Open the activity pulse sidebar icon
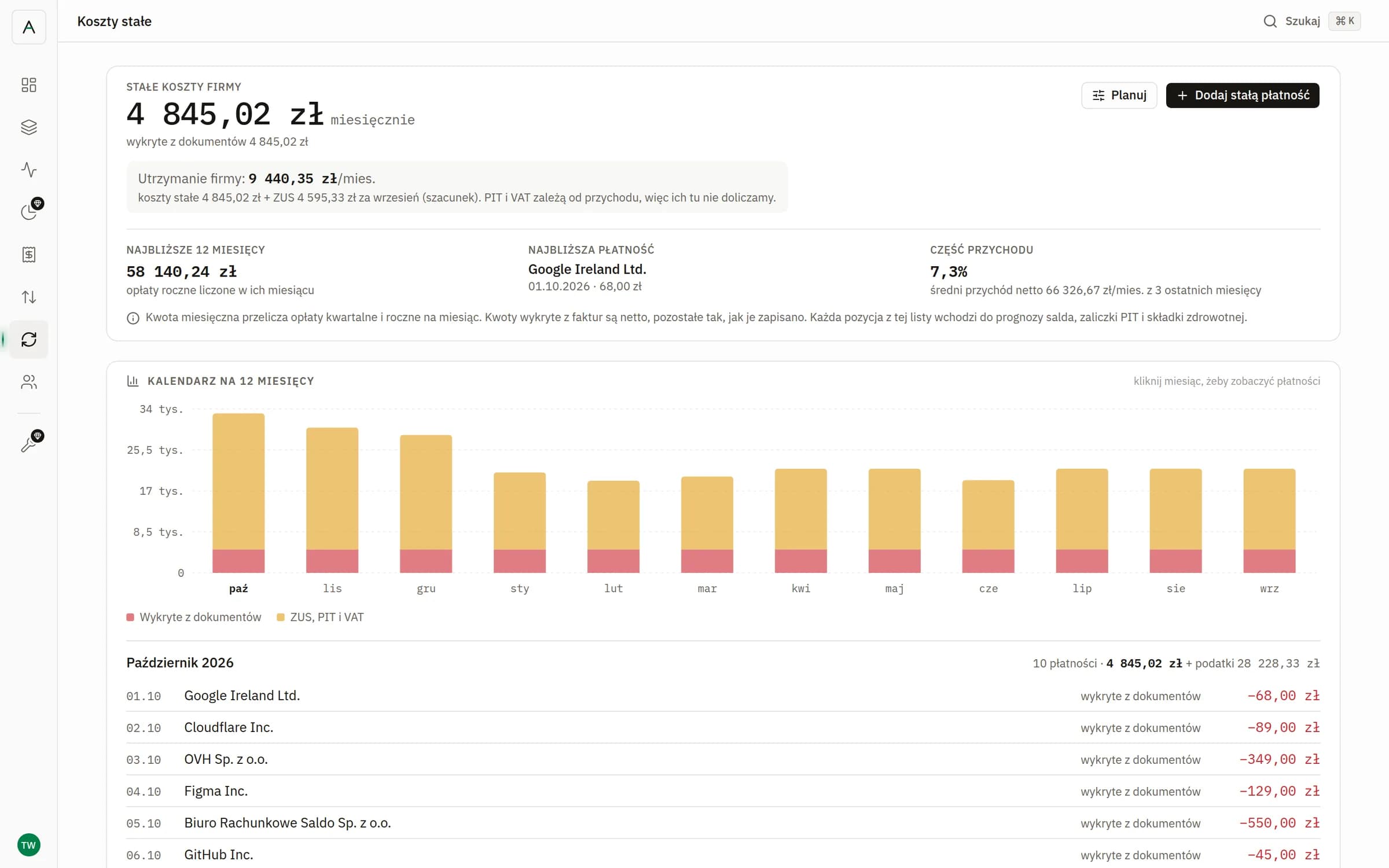 click(x=28, y=170)
